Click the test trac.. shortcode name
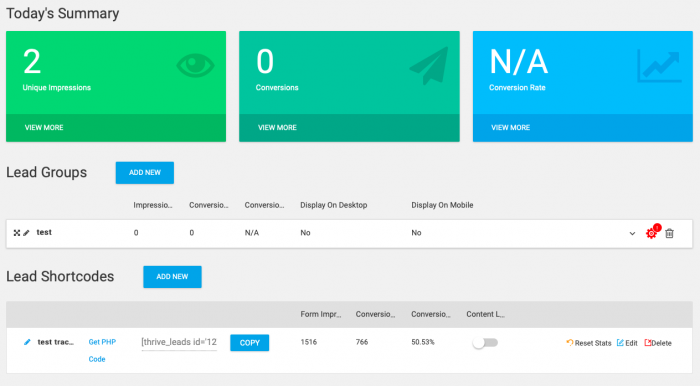 (55, 342)
